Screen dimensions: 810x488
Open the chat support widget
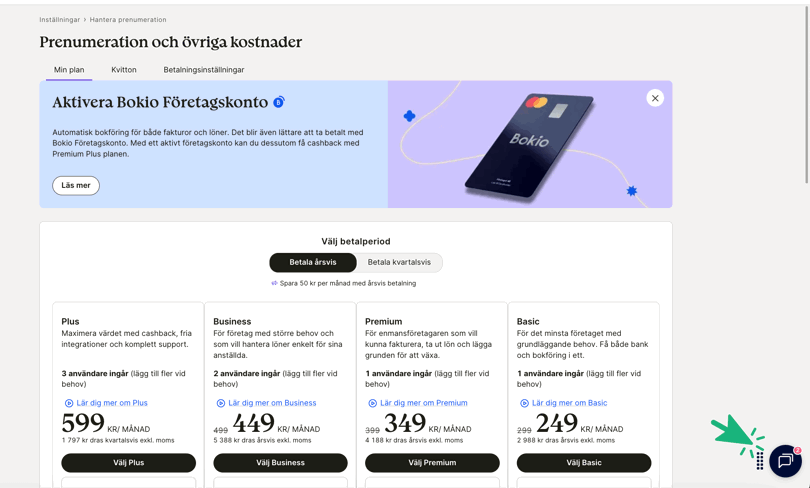785,461
